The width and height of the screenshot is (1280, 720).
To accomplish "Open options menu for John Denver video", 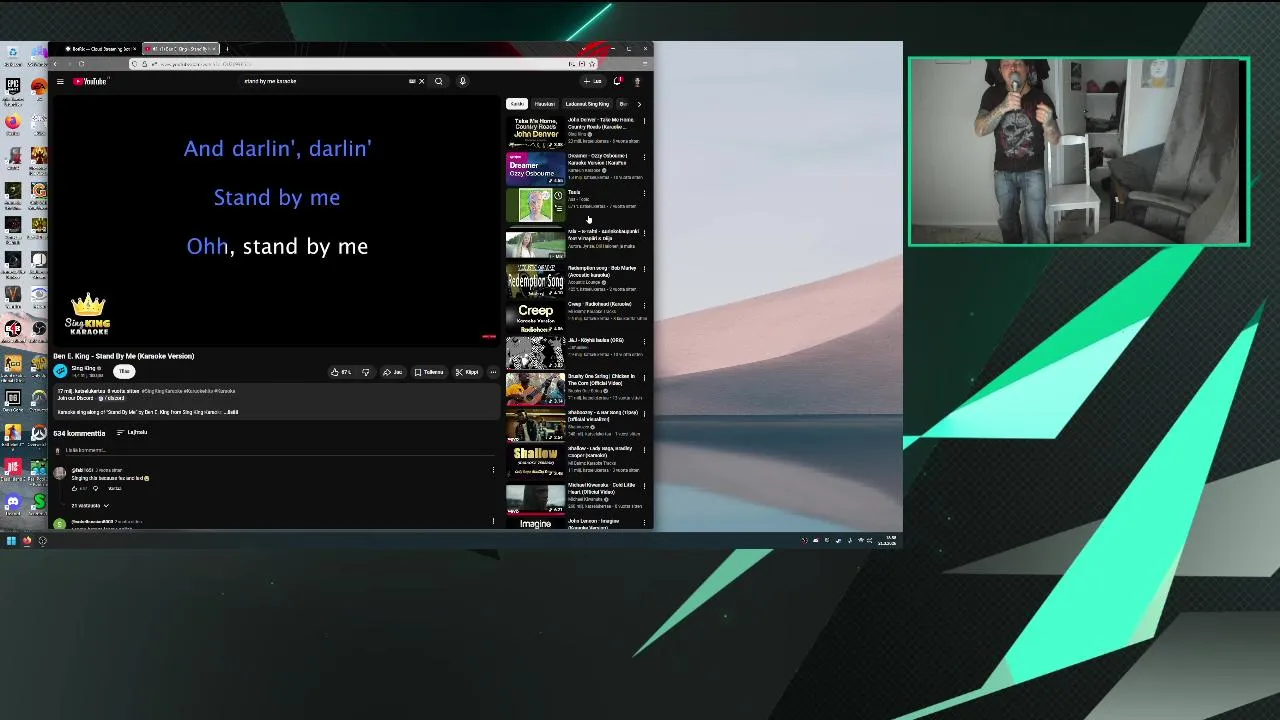I will tap(644, 121).
